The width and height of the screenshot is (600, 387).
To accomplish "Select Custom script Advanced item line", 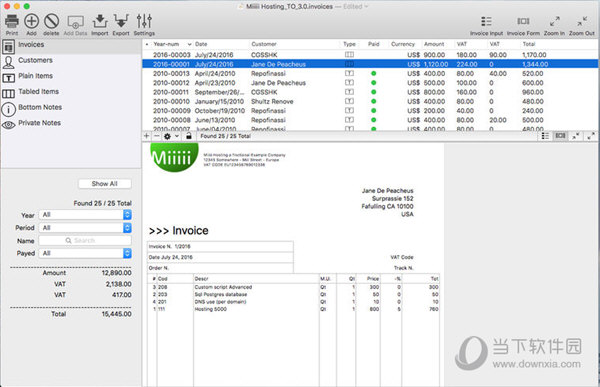I will coord(293,287).
